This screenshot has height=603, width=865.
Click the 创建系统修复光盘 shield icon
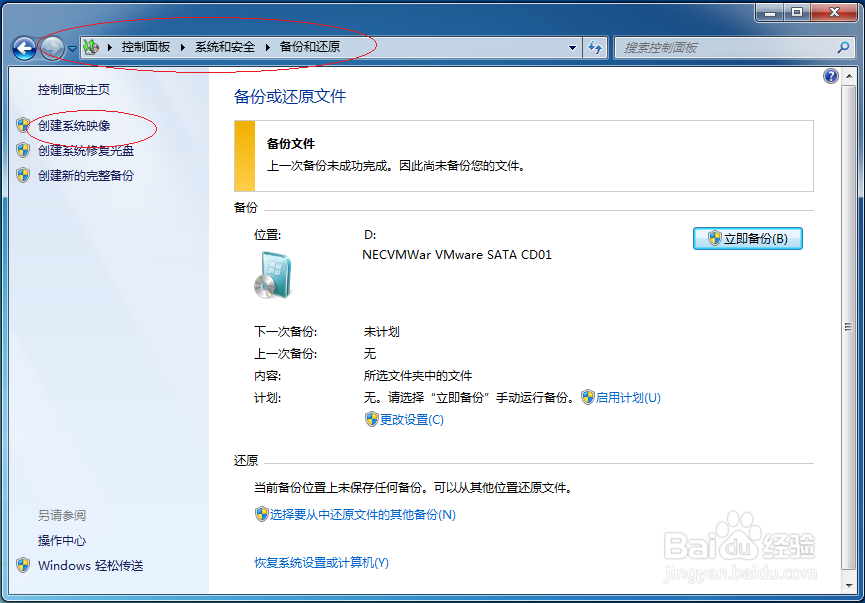pos(23,151)
